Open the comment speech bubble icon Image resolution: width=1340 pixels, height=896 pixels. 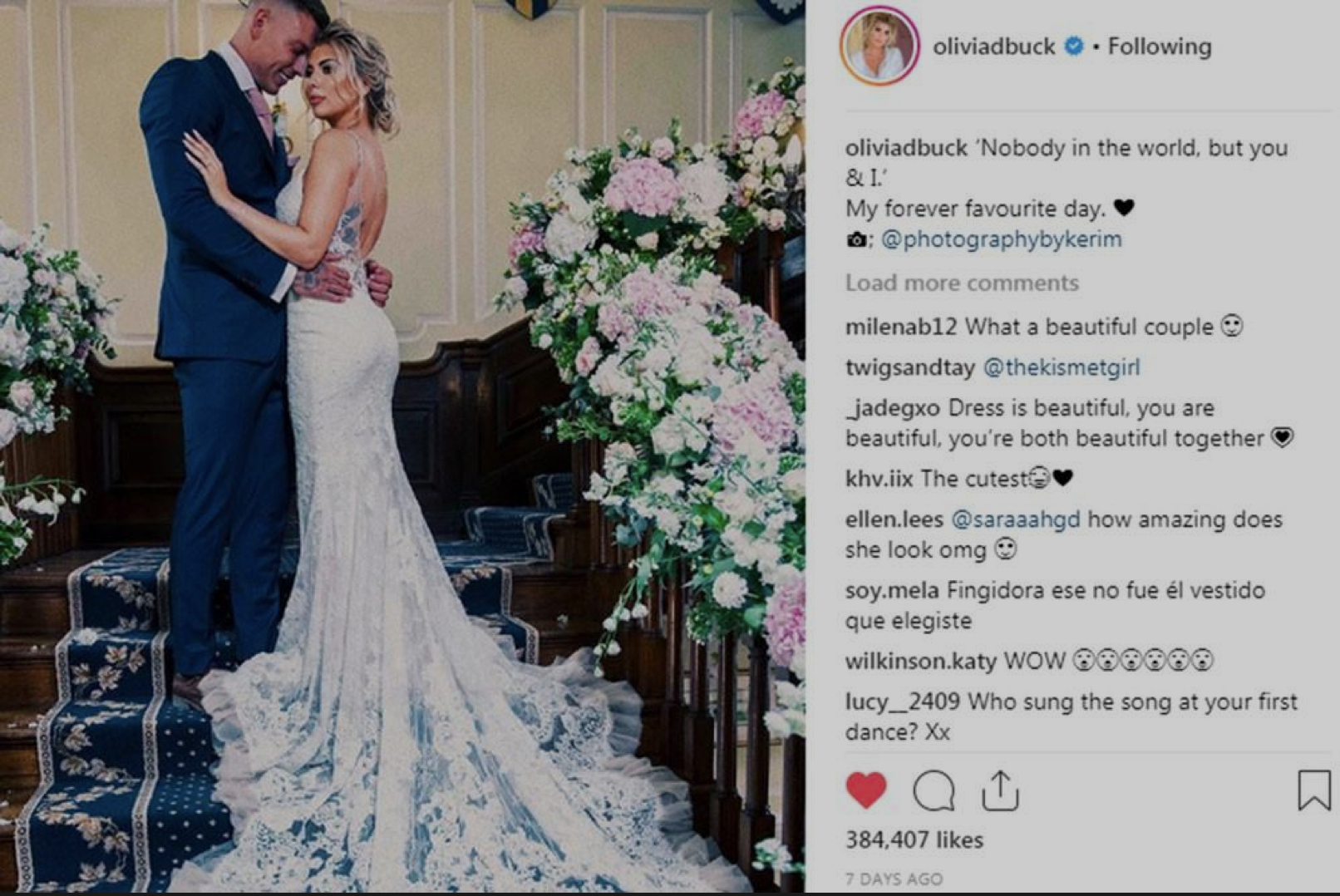(934, 790)
